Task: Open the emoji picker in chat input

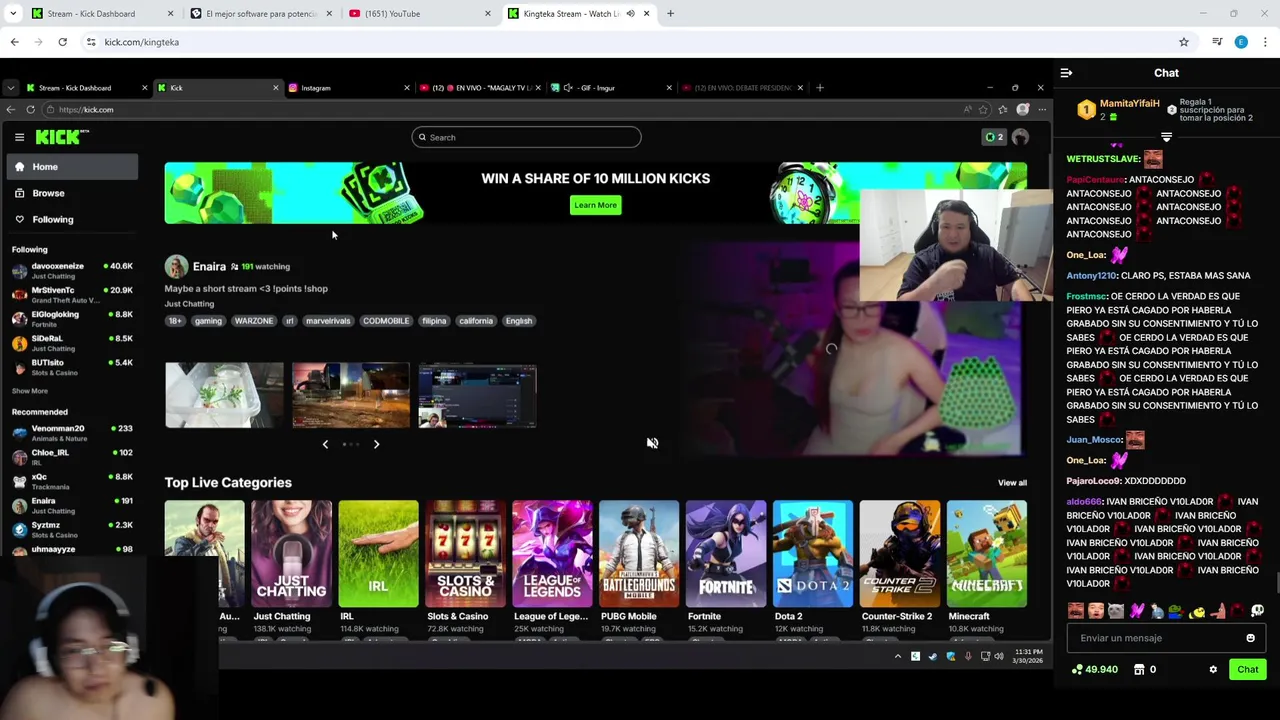Action: point(1250,638)
